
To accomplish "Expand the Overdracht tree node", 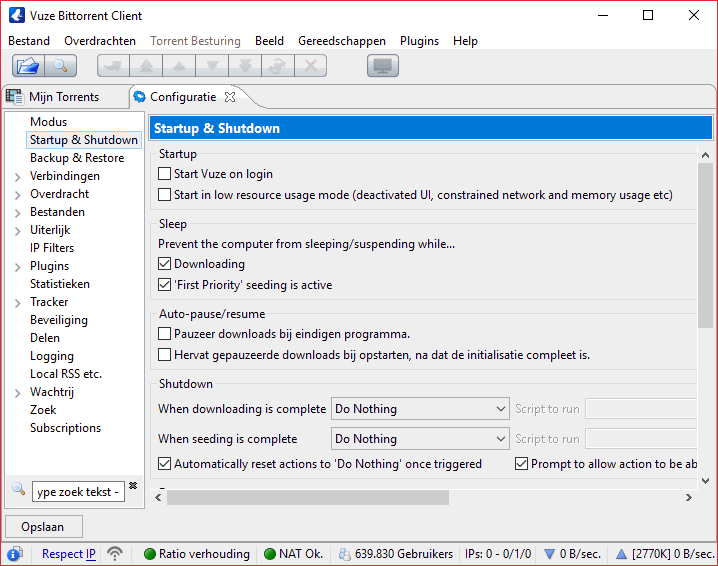I will coord(17,195).
